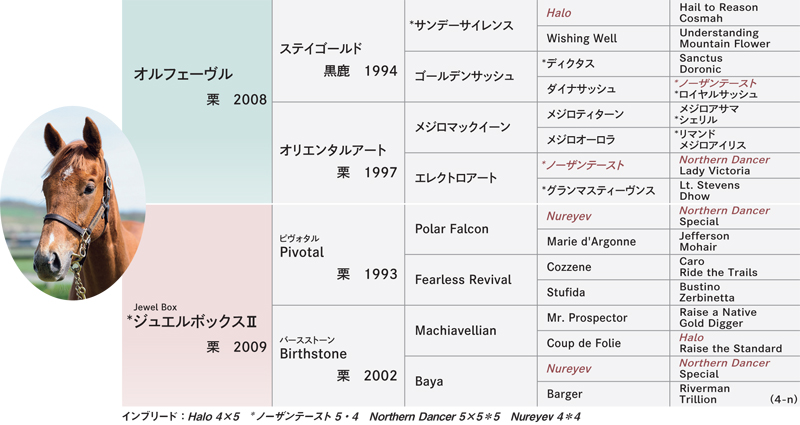Click ステイゴールド 1994 entry

(338, 51)
